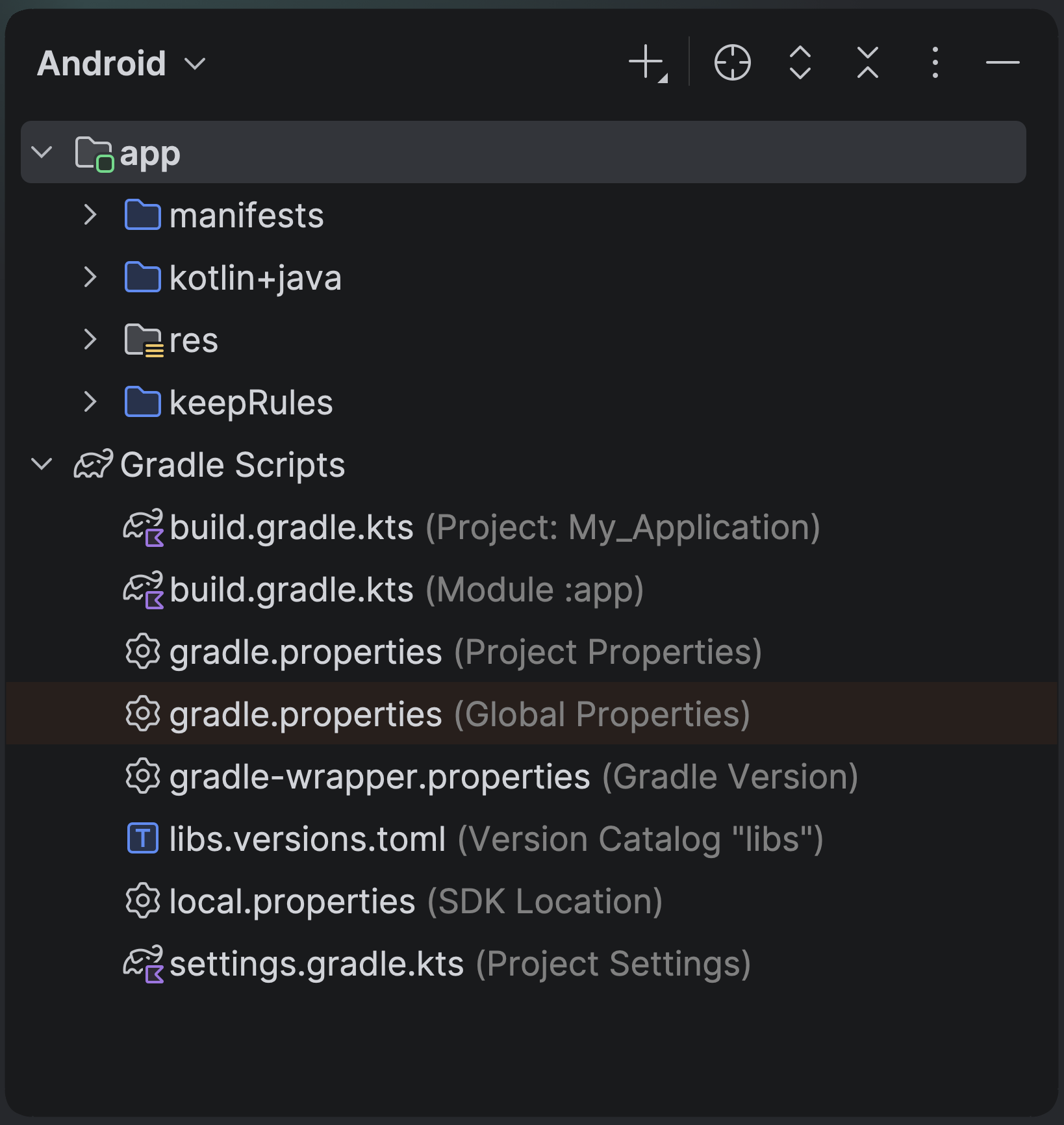The image size is (1064, 1125).
Task: Click the Gradle Scripts elephant icon
Action: 94,464
